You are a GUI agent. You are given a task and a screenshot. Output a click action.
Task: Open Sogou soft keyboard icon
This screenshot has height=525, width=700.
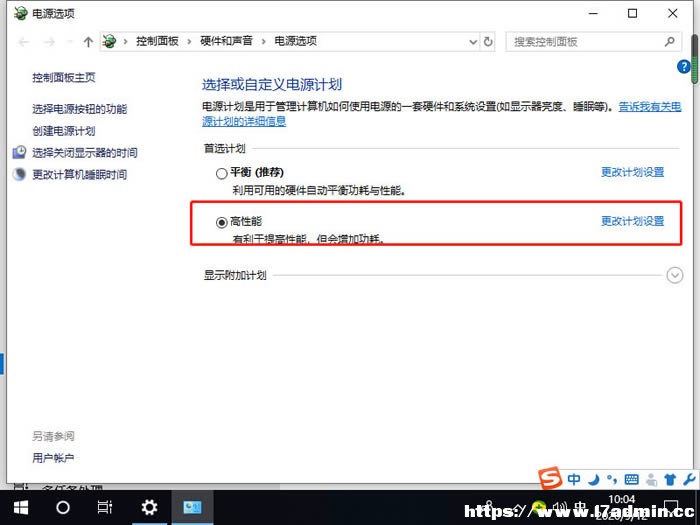(632, 479)
